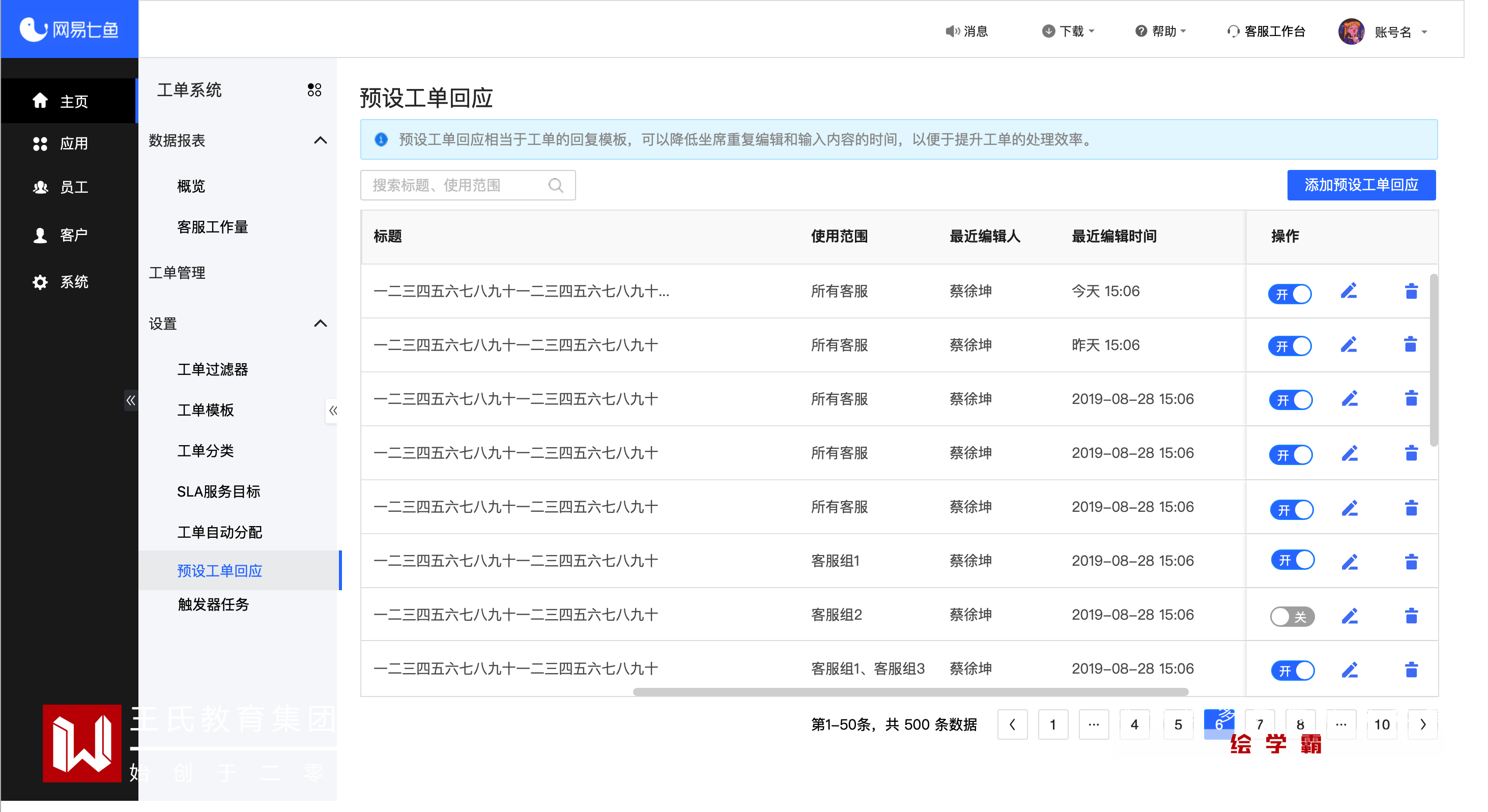Go to next page with right arrow
Viewport: 1488px width, 812px height.
point(1422,724)
